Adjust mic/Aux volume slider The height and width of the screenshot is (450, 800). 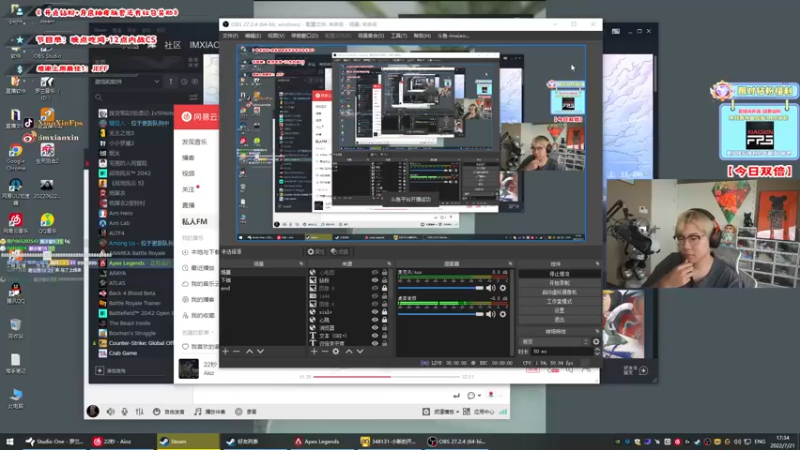440,288
